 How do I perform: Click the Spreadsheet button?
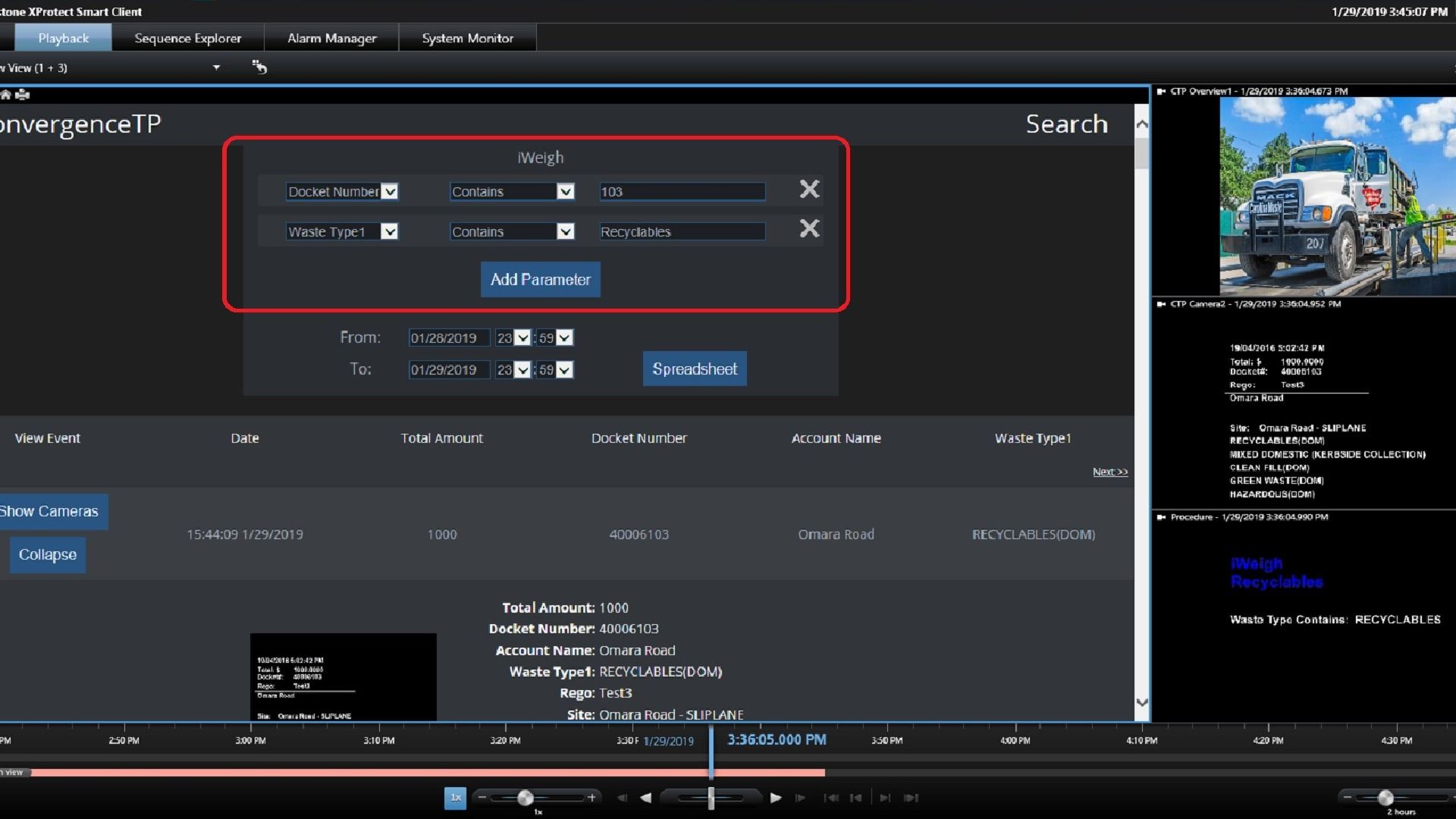click(x=694, y=369)
